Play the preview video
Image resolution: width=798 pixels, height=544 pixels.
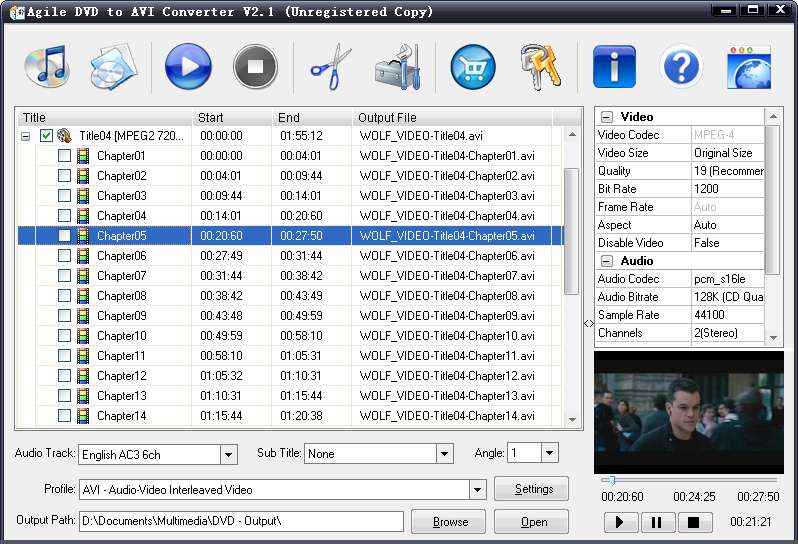(x=619, y=522)
